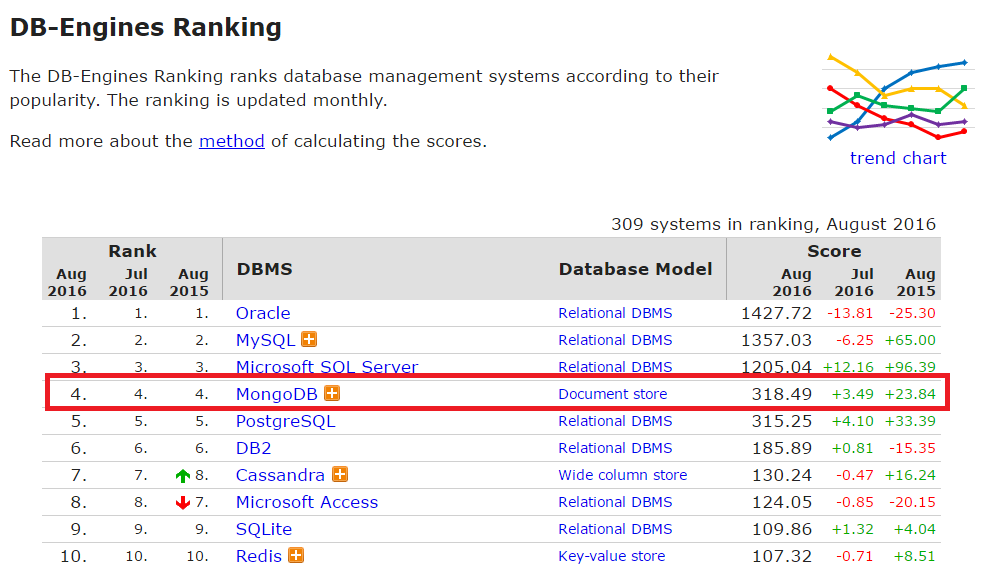This screenshot has height=568, width=982.
Task: Click the orange plus icon beside MongoDB
Action: (332, 393)
